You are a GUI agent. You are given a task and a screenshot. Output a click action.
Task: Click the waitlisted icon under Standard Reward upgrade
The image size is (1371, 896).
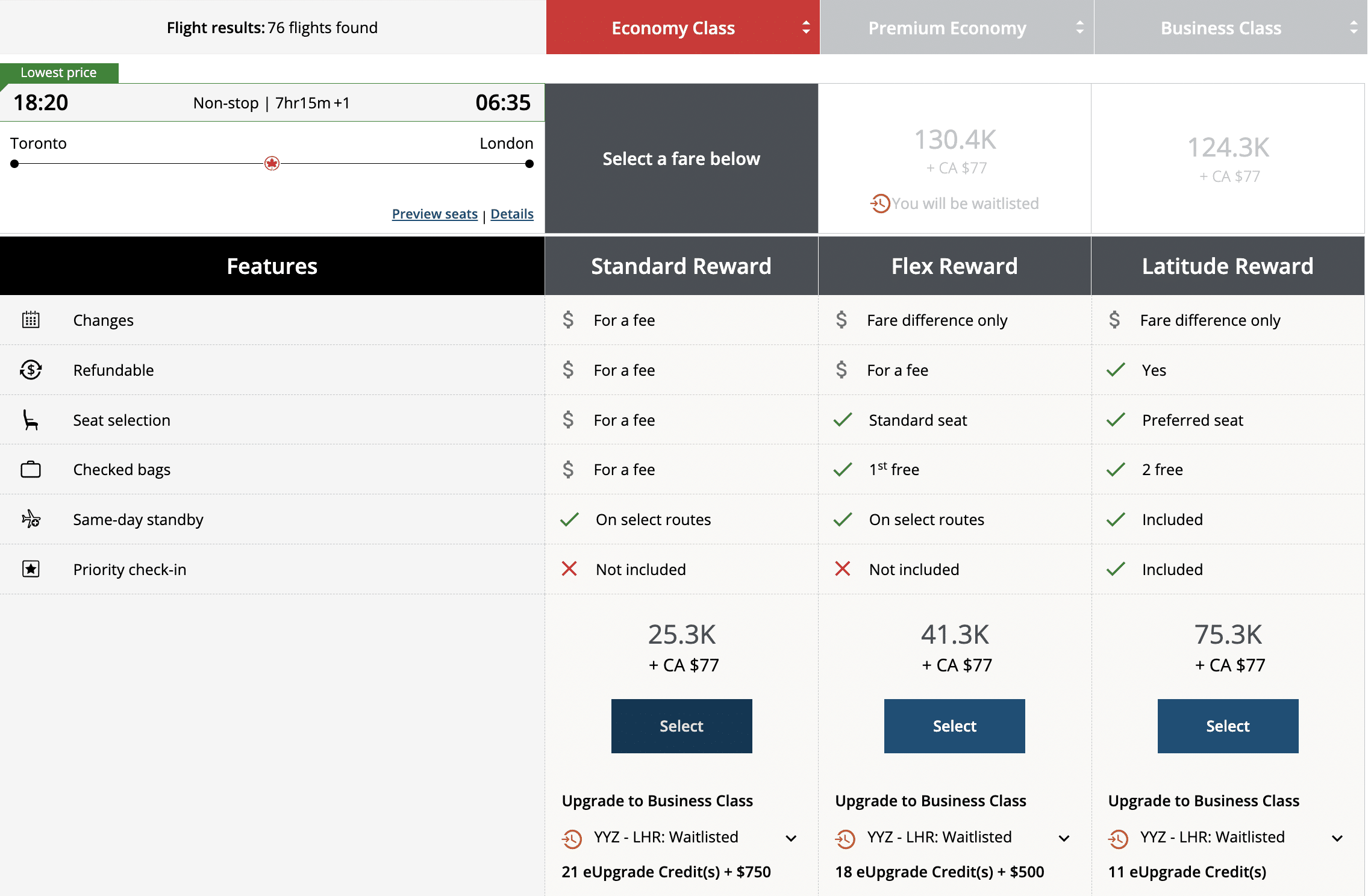pos(572,838)
